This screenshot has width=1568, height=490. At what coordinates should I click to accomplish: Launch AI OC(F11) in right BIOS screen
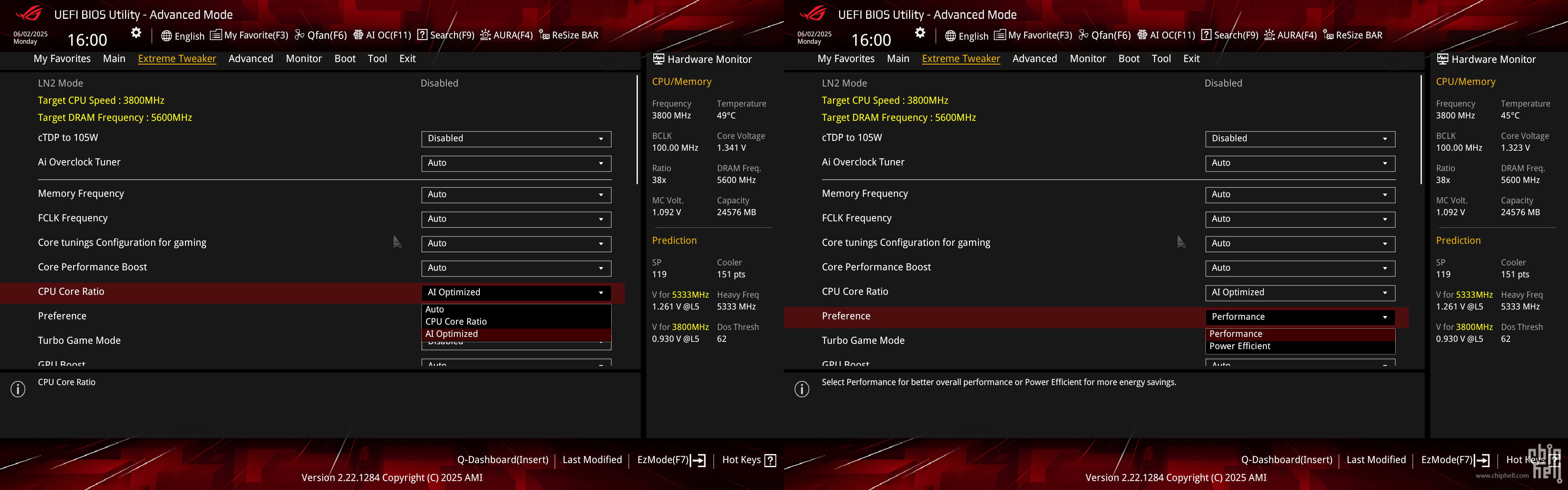1166,35
